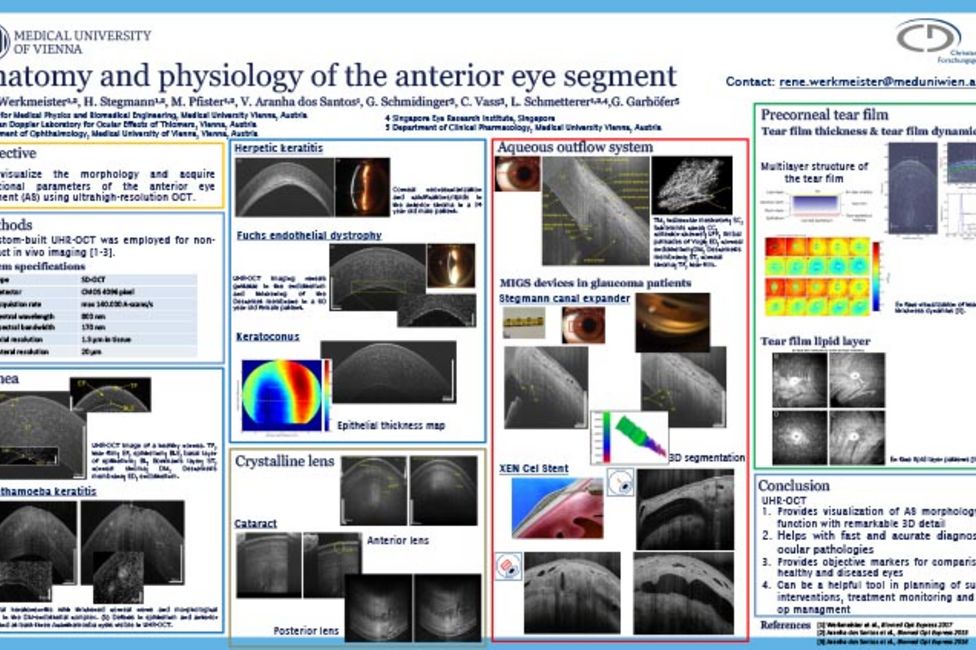Click the Keratoconus section heading

(x=267, y=337)
